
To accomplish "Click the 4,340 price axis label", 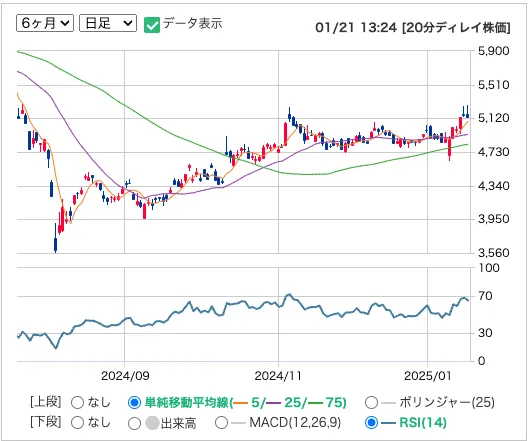I will pos(493,185).
